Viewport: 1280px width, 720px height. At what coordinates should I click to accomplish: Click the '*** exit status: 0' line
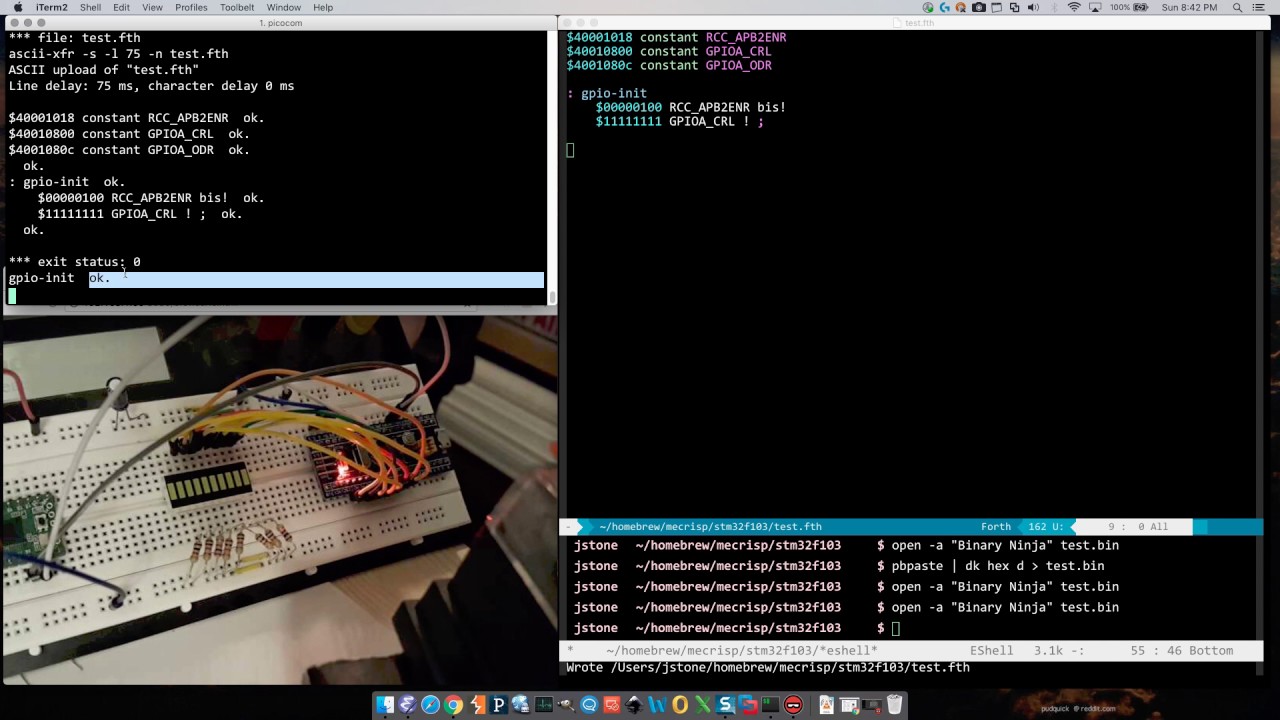[75, 262]
